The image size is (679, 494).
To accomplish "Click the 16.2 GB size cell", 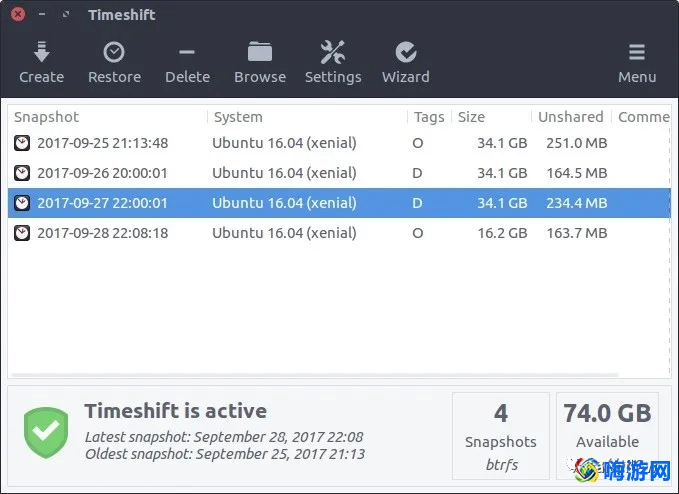I will [502, 233].
